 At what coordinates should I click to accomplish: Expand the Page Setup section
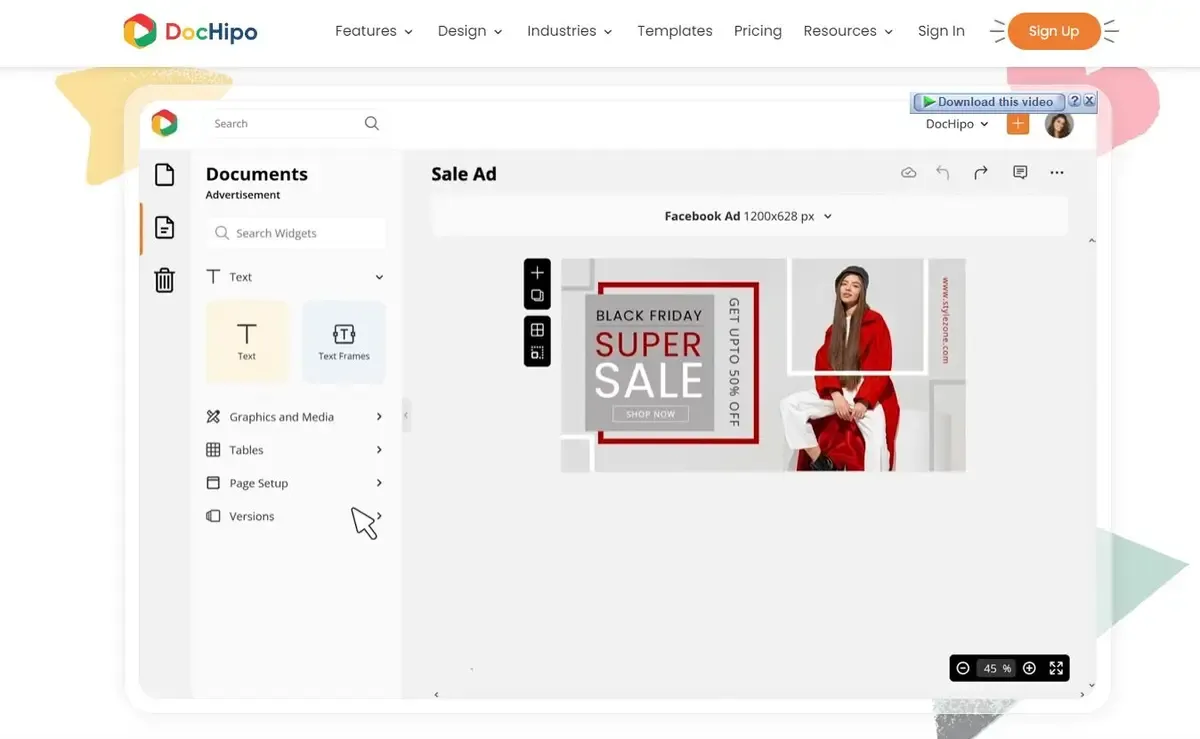(295, 483)
